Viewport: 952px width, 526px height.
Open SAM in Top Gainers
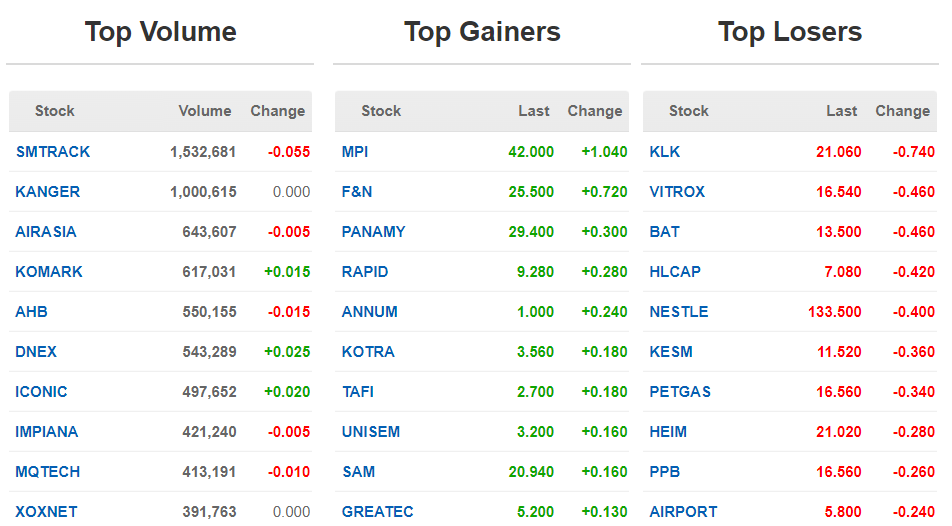tap(358, 472)
